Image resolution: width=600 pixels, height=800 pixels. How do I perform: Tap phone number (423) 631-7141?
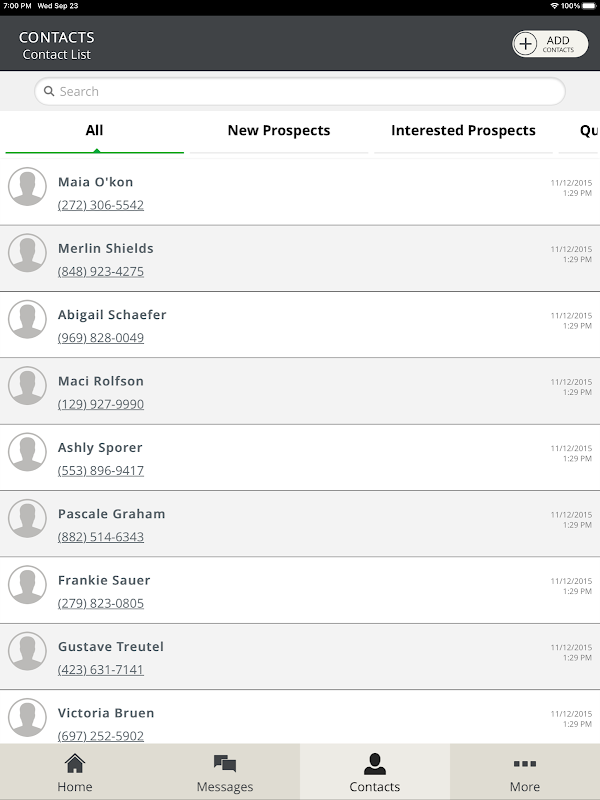(x=101, y=670)
